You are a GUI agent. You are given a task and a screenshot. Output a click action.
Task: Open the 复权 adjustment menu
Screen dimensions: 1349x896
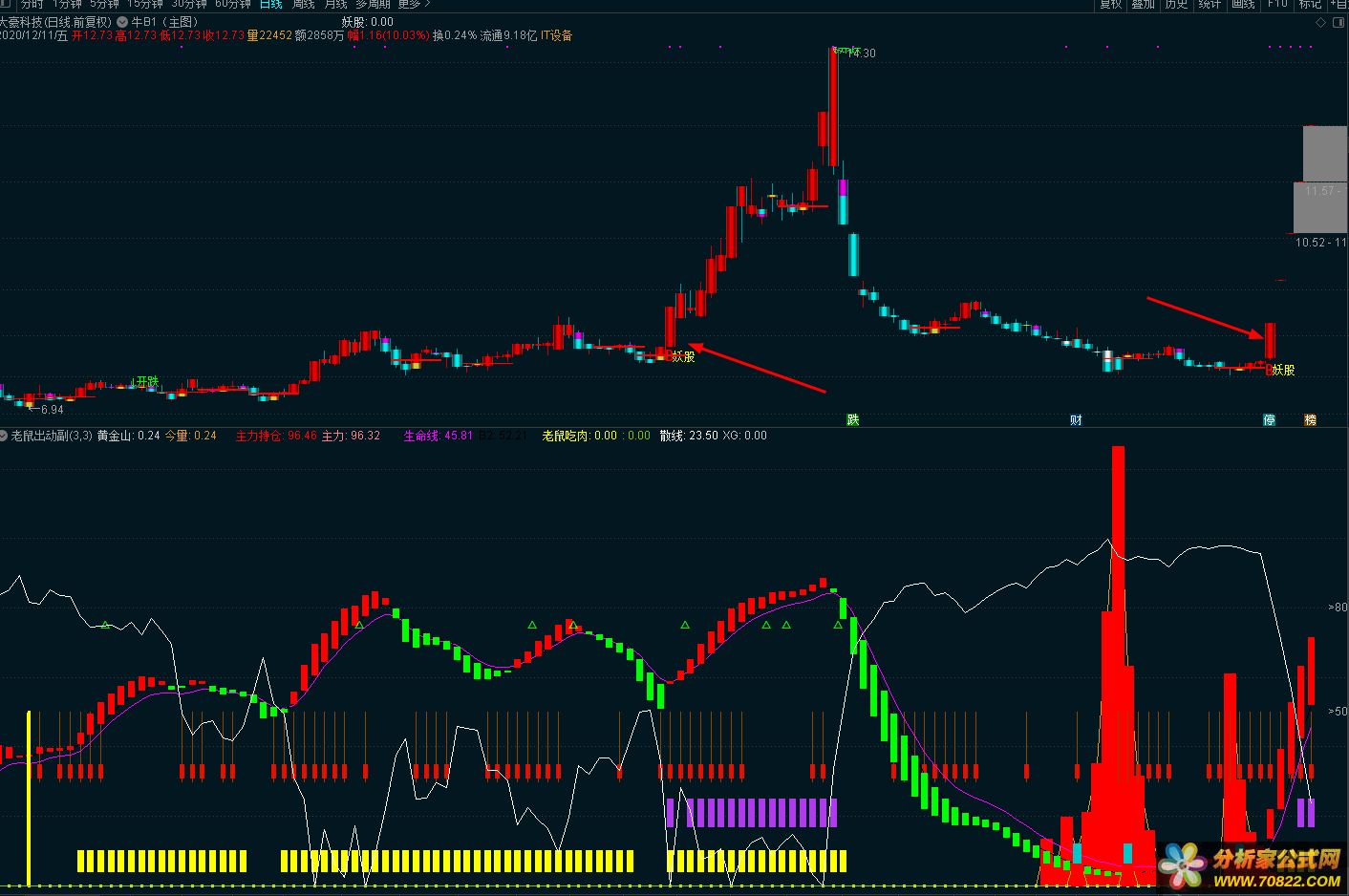[x=1110, y=4]
